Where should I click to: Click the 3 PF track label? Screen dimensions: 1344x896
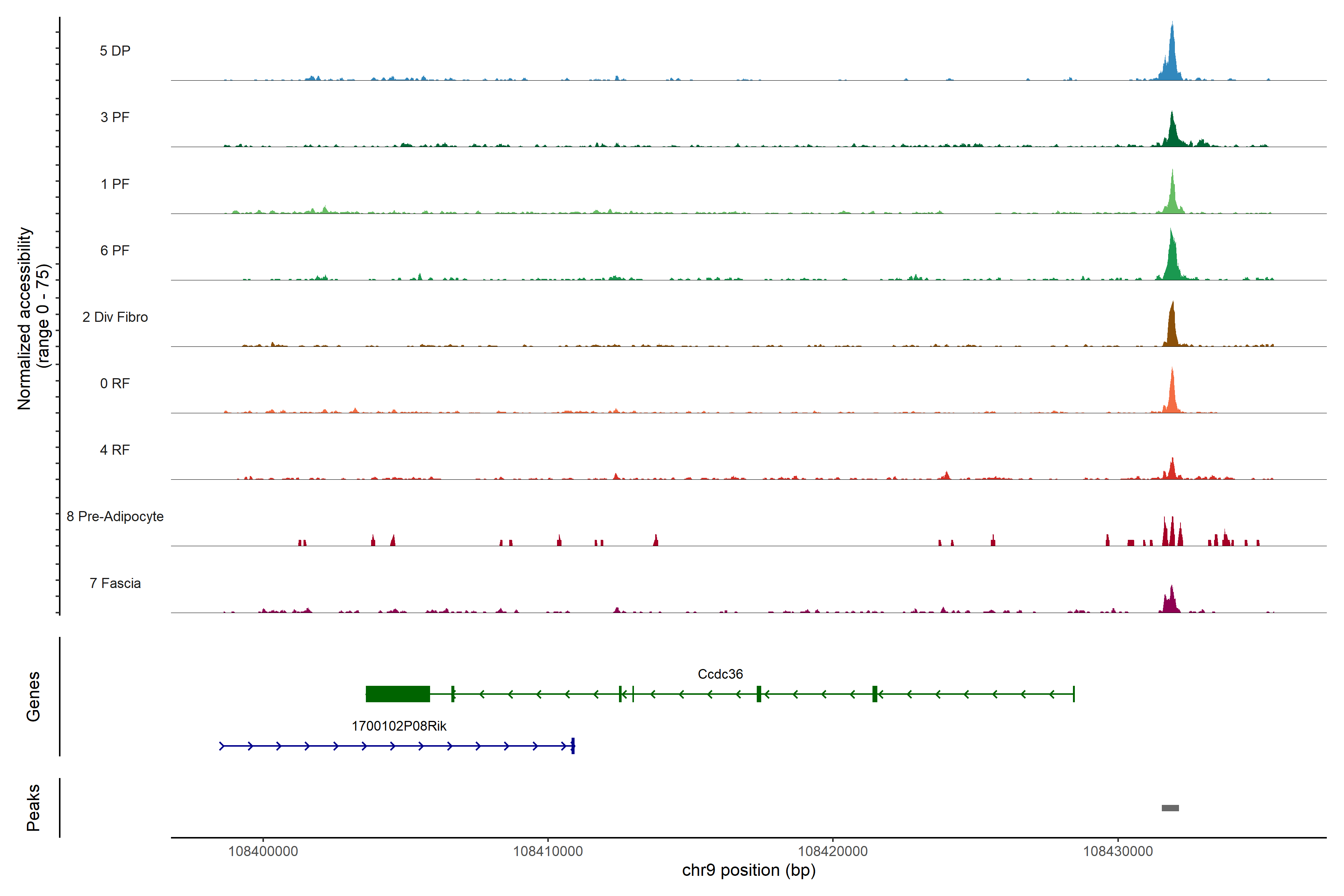pos(115,117)
